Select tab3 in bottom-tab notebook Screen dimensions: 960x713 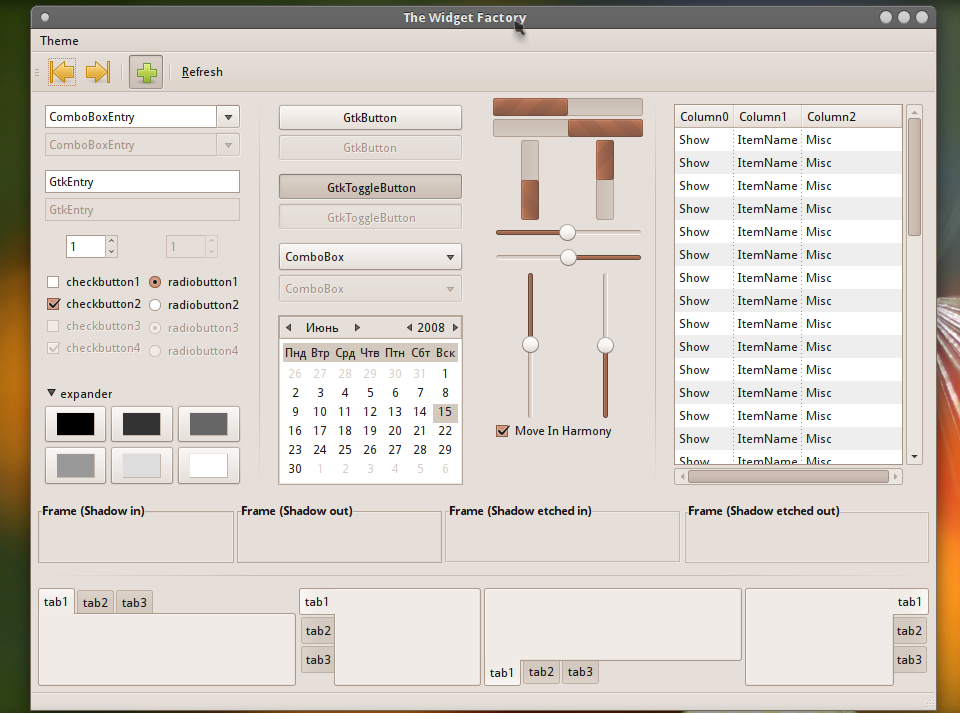pos(580,672)
